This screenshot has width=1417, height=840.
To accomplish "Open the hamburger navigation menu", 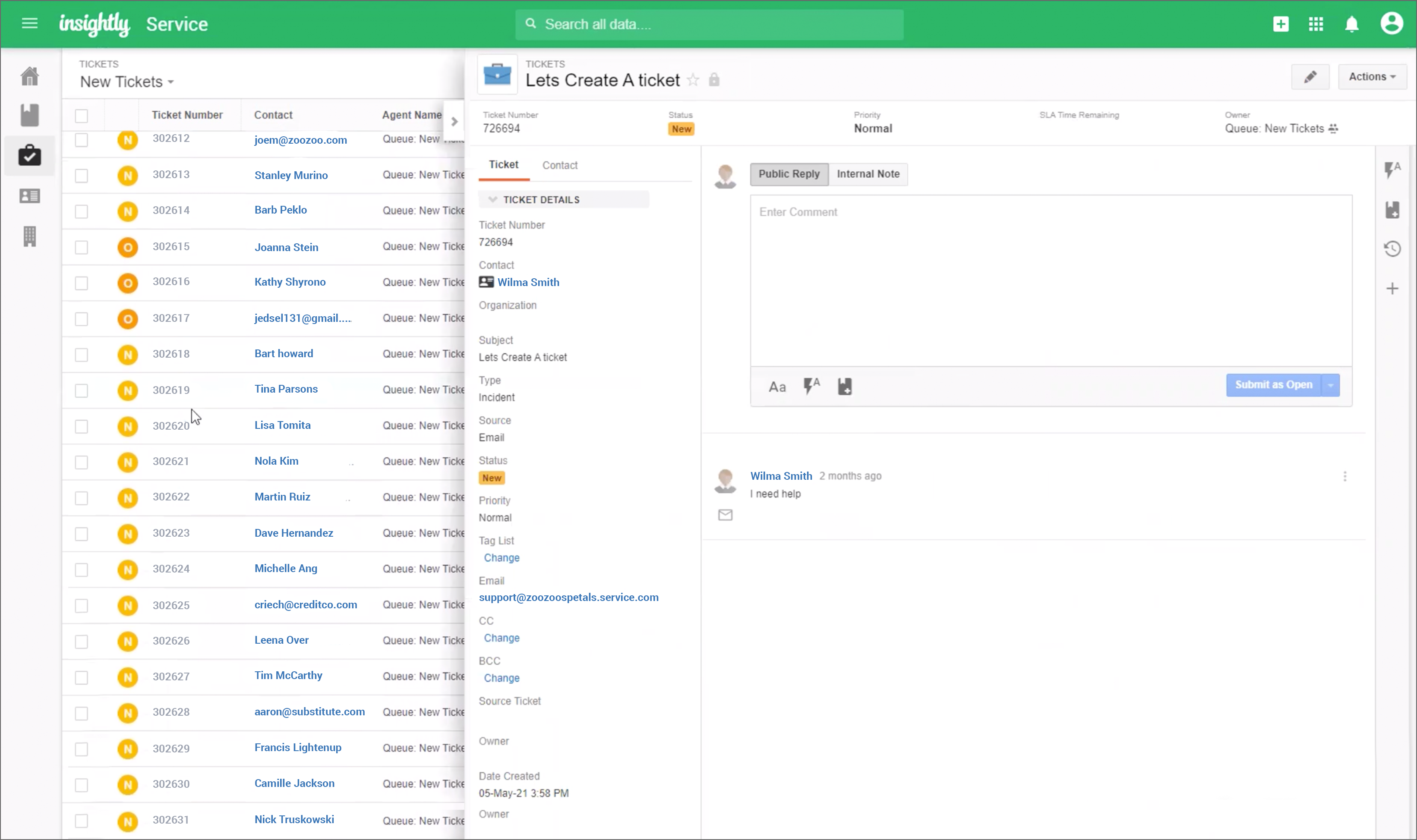I will [x=29, y=24].
